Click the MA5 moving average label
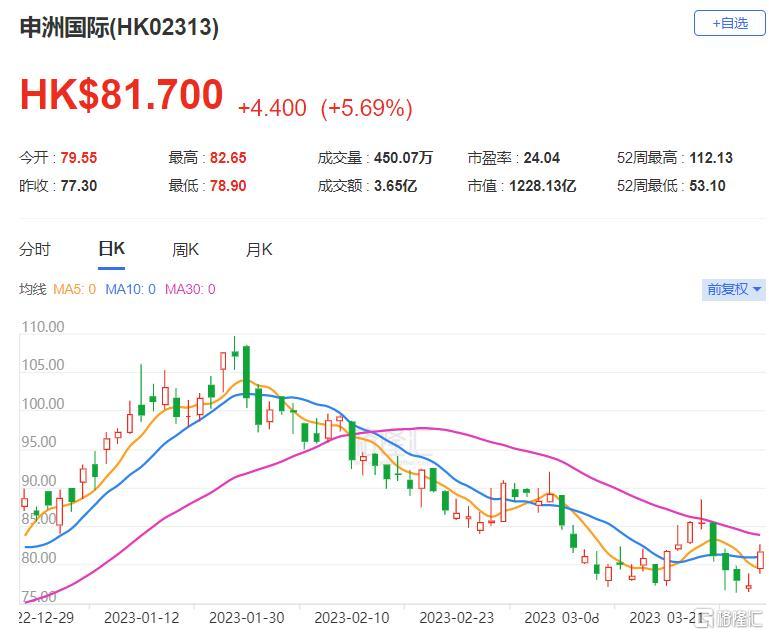 75,289
